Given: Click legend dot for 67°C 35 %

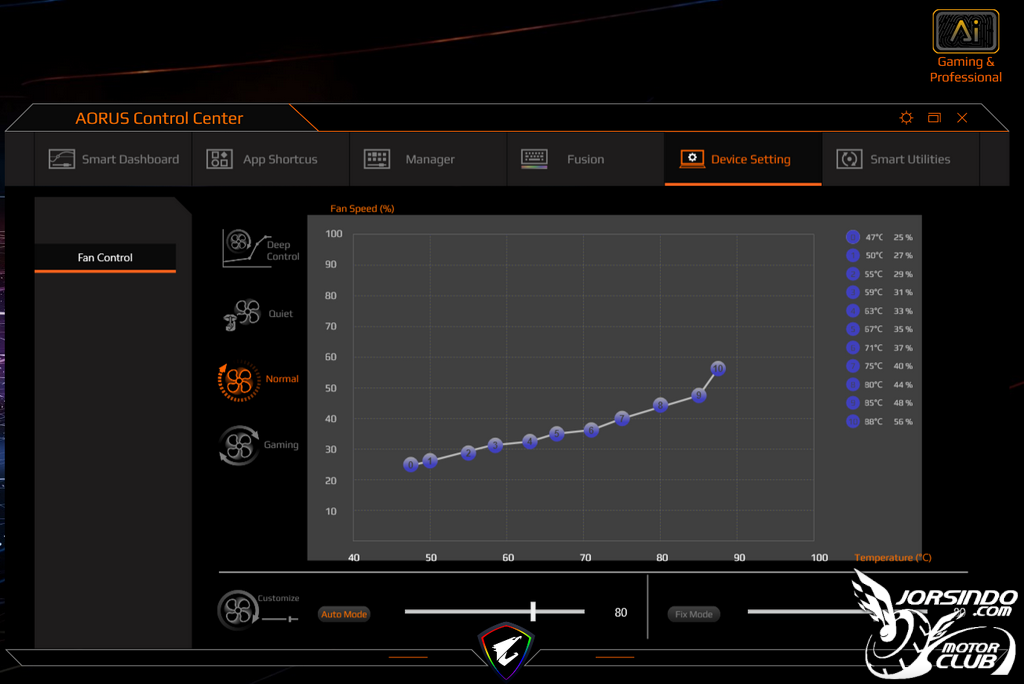Looking at the screenshot, I should 852,329.
